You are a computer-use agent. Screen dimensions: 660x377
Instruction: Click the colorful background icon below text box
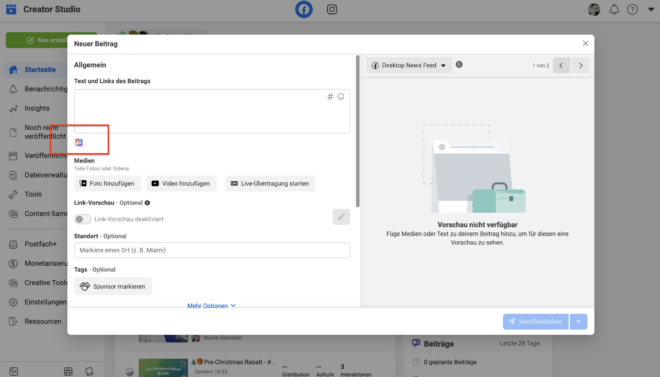(79, 143)
